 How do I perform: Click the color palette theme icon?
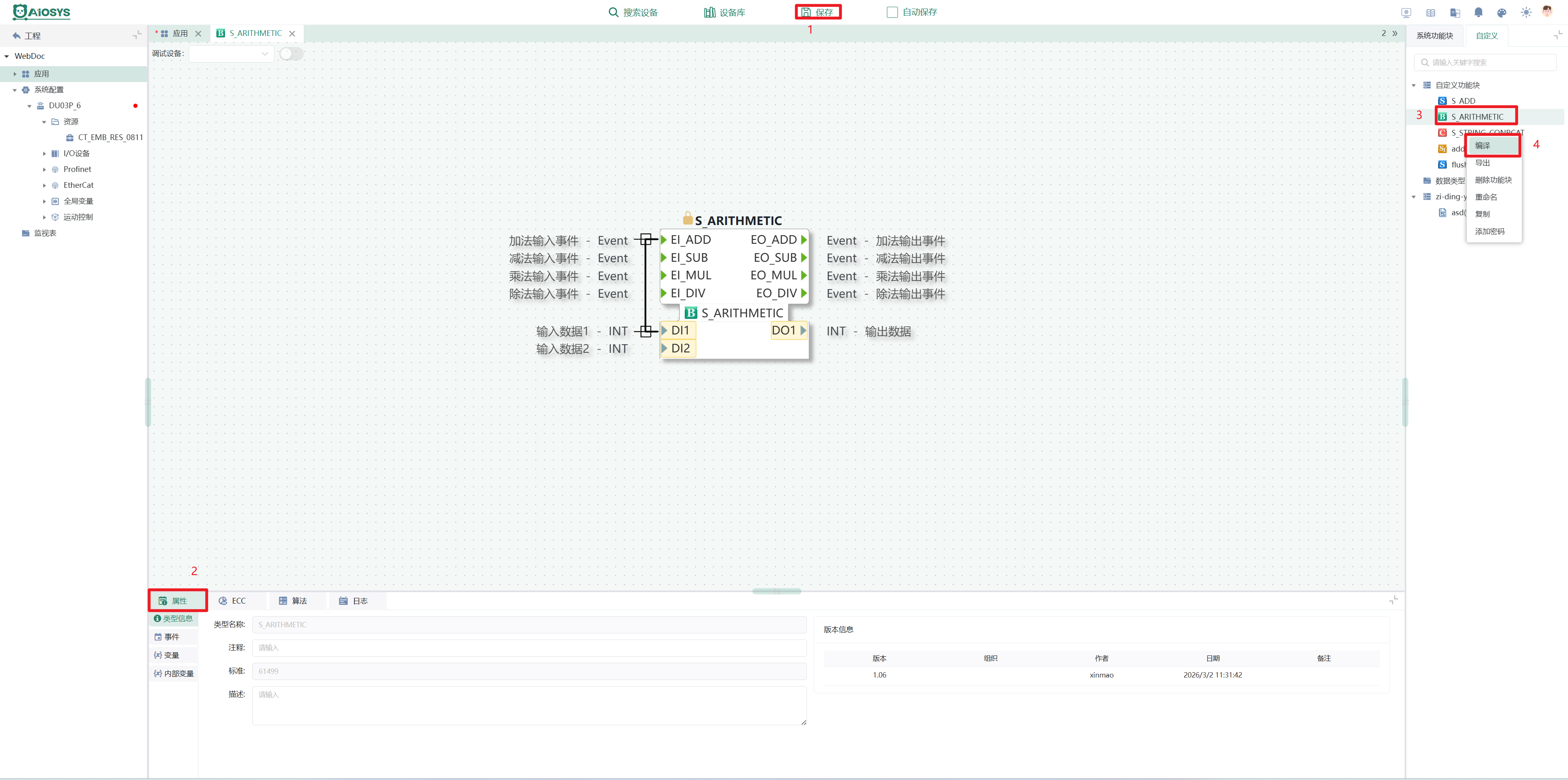(x=1502, y=12)
